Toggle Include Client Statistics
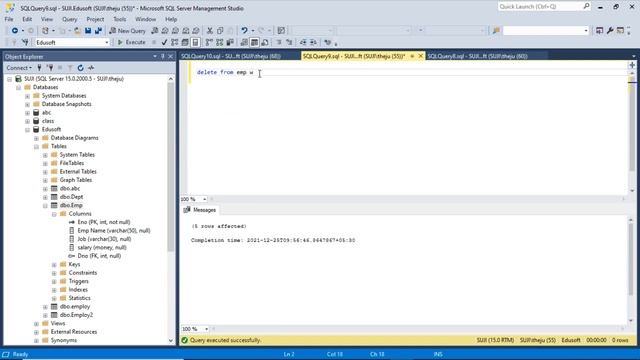This screenshot has width=640, height=360. [x=230, y=42]
